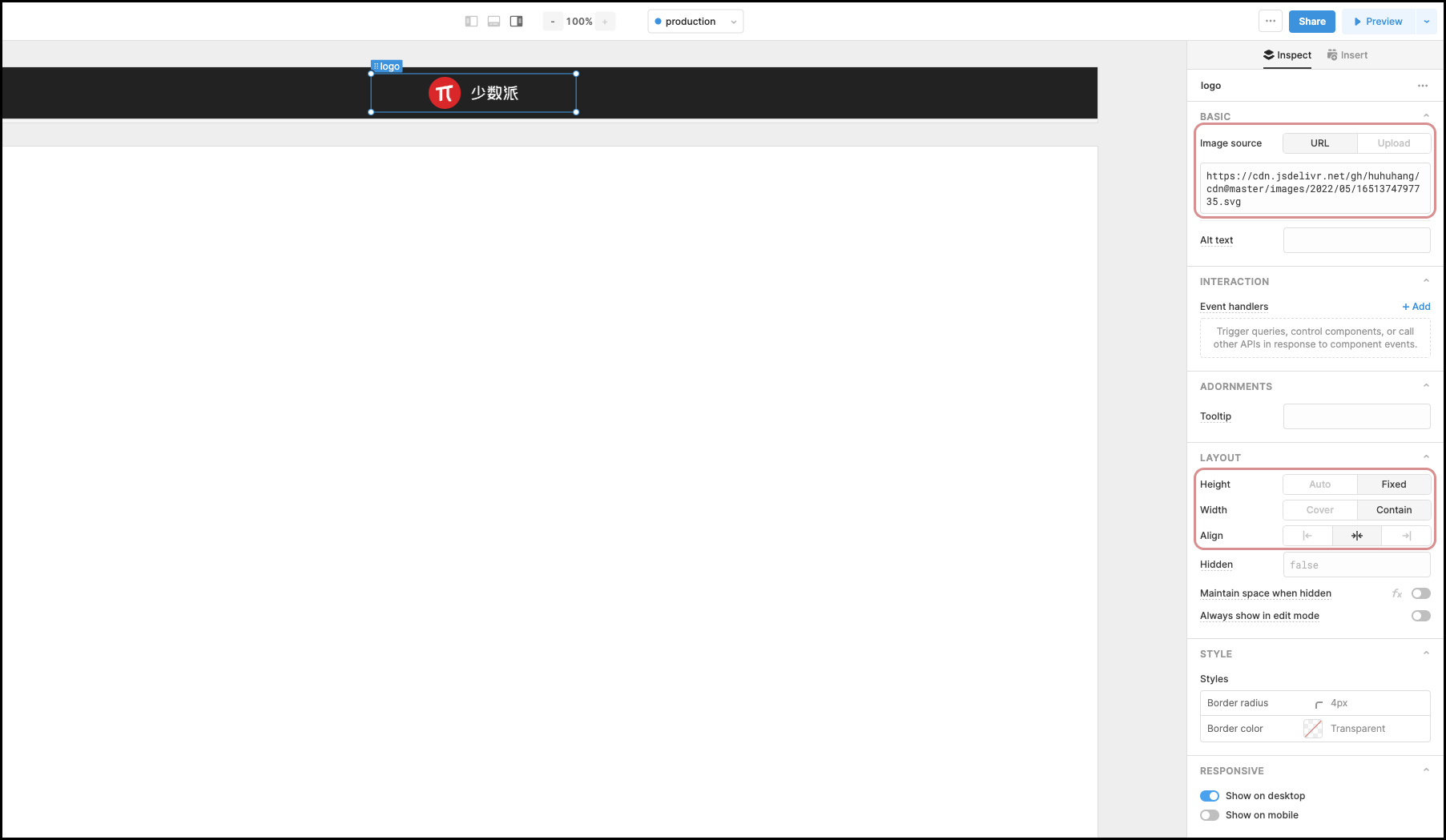Click the border radius corner icon
Image resolution: width=1446 pixels, height=840 pixels.
[x=1319, y=704]
